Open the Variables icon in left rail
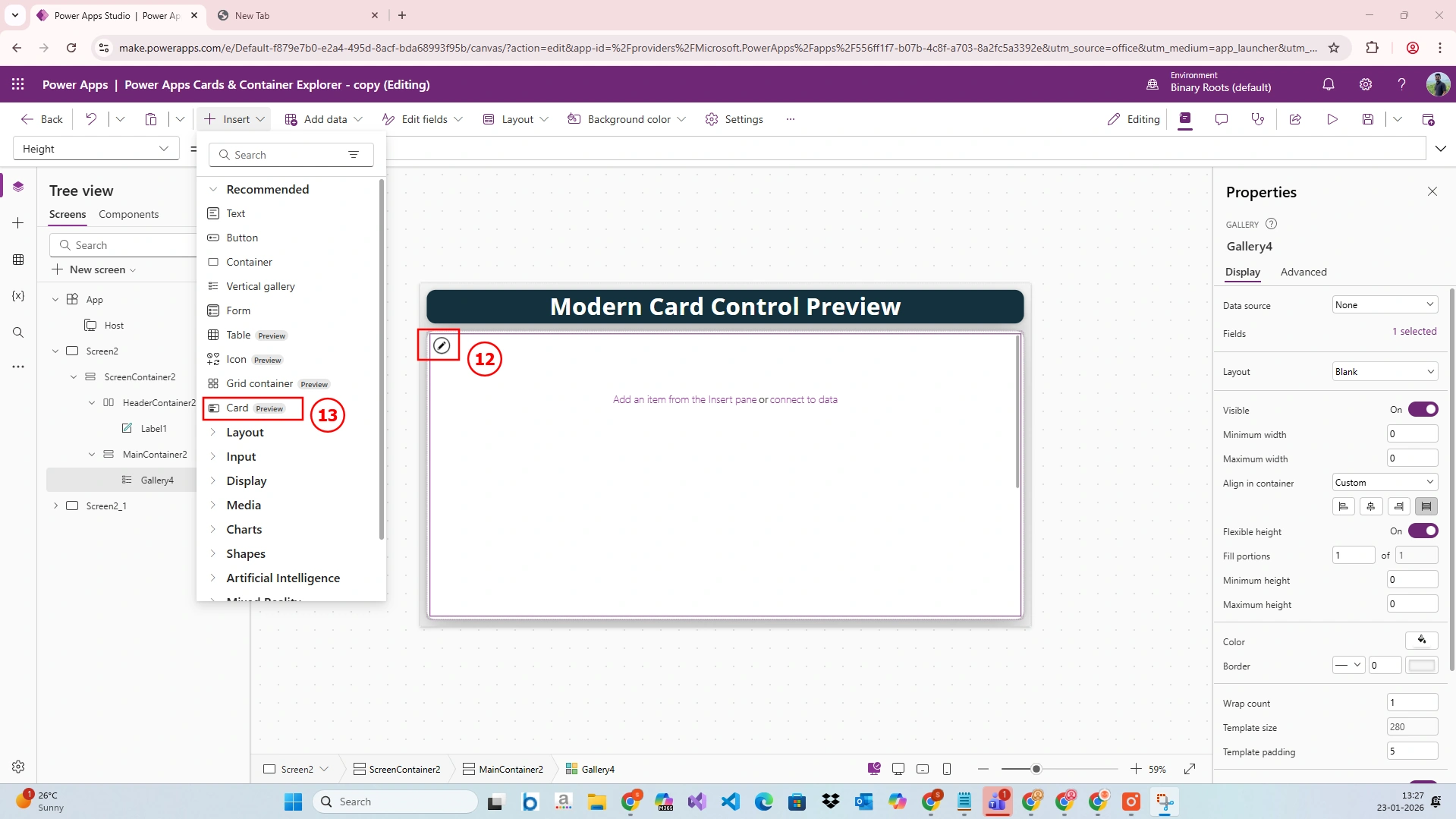Screen dimensions: 1456x819 pos(18,296)
